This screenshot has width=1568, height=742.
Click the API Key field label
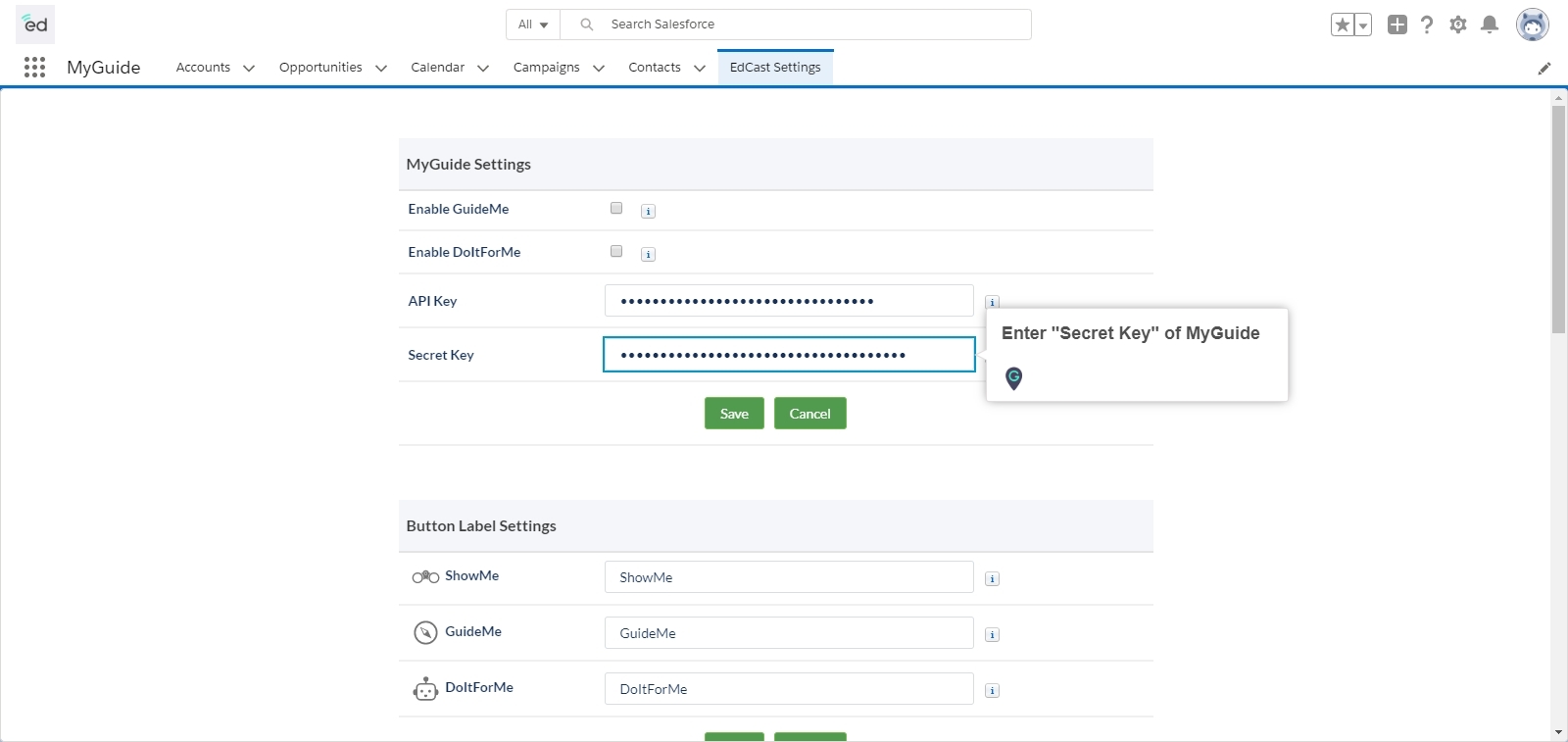(x=432, y=301)
